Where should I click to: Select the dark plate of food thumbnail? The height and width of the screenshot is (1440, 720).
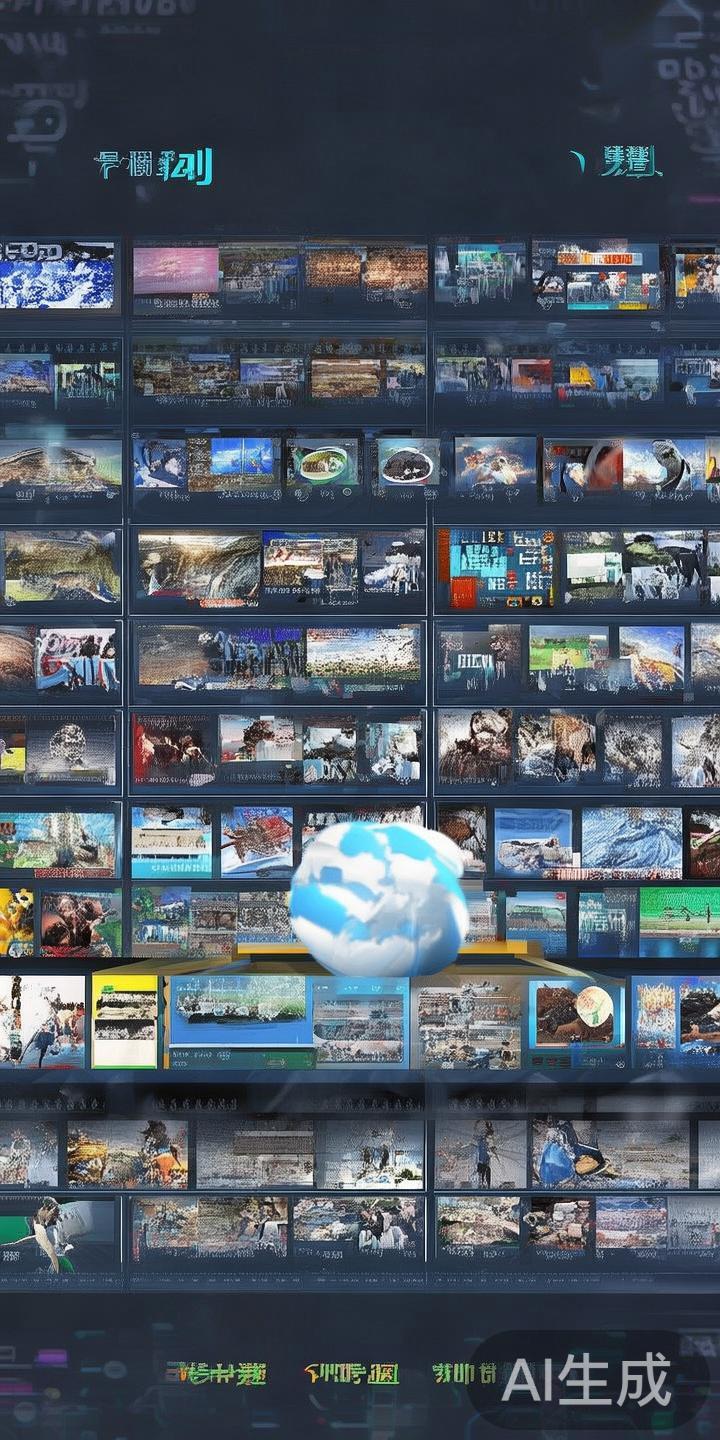(408, 463)
